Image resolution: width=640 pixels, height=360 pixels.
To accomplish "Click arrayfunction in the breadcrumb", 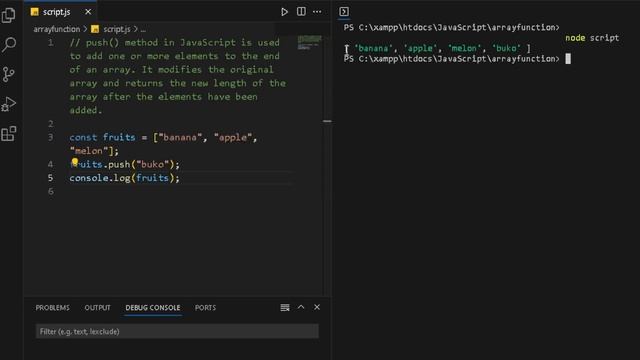I will tap(57, 29).
